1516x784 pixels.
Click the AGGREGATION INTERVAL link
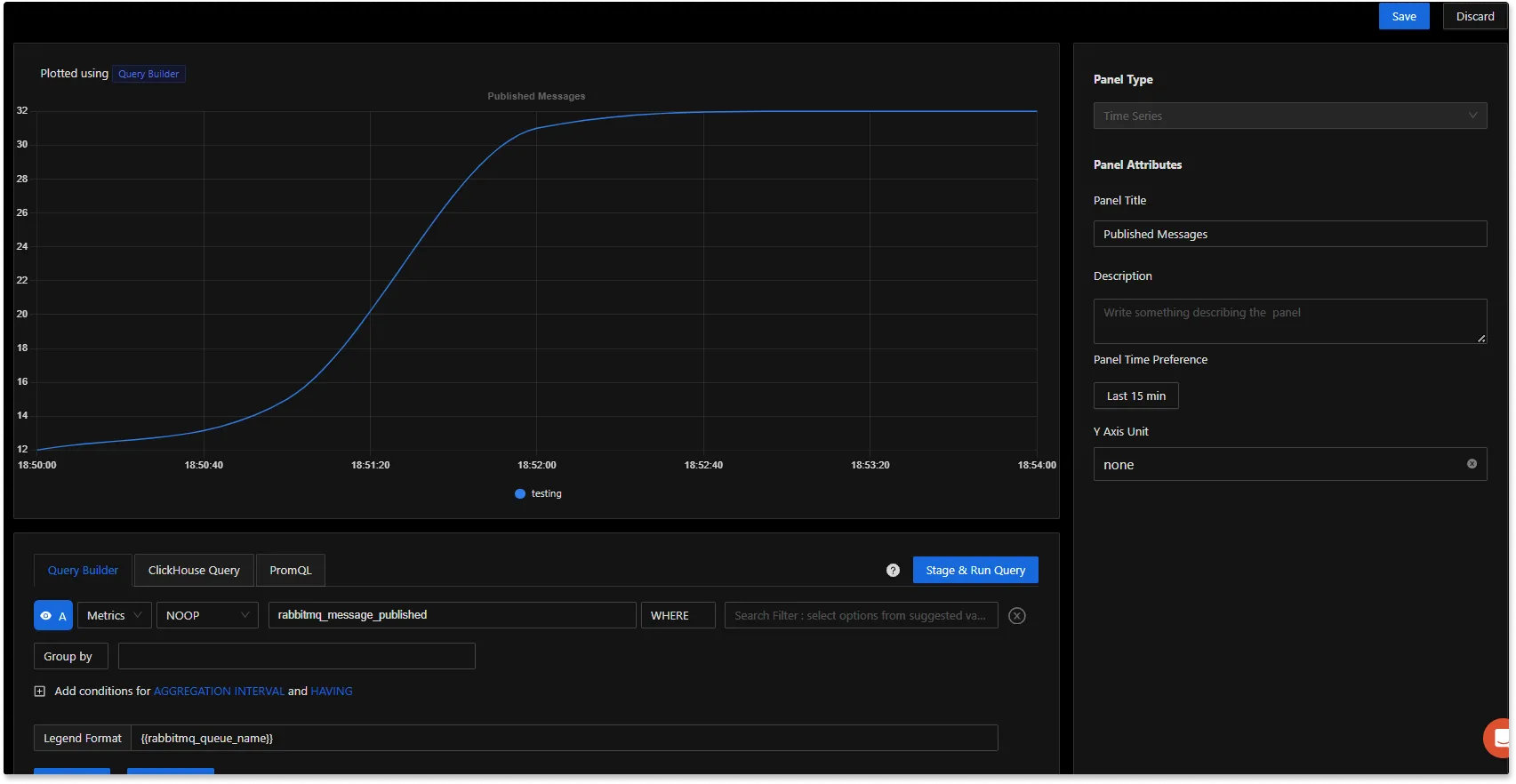(x=219, y=691)
